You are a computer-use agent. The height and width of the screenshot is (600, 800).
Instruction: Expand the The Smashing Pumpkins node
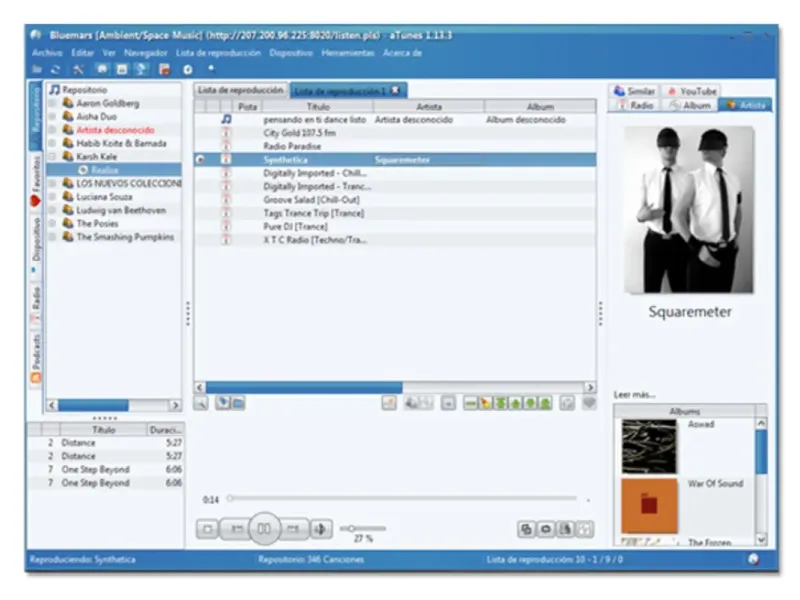(x=52, y=237)
